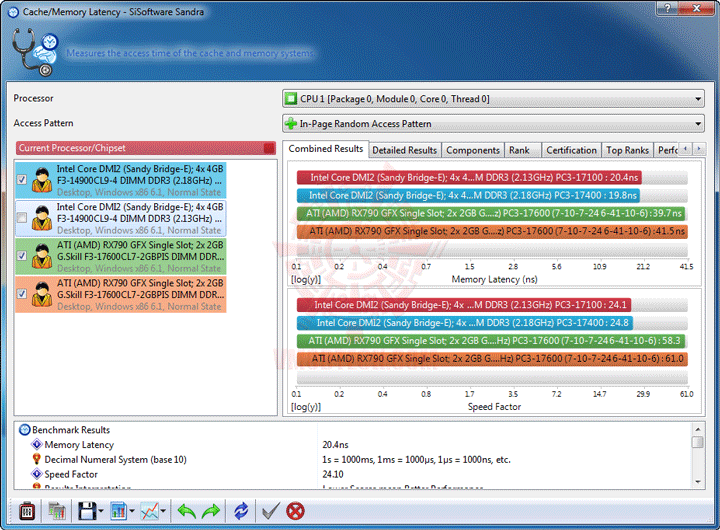Click the Current Processor/Chipset header bar
The width and height of the screenshot is (720, 530).
[146, 148]
